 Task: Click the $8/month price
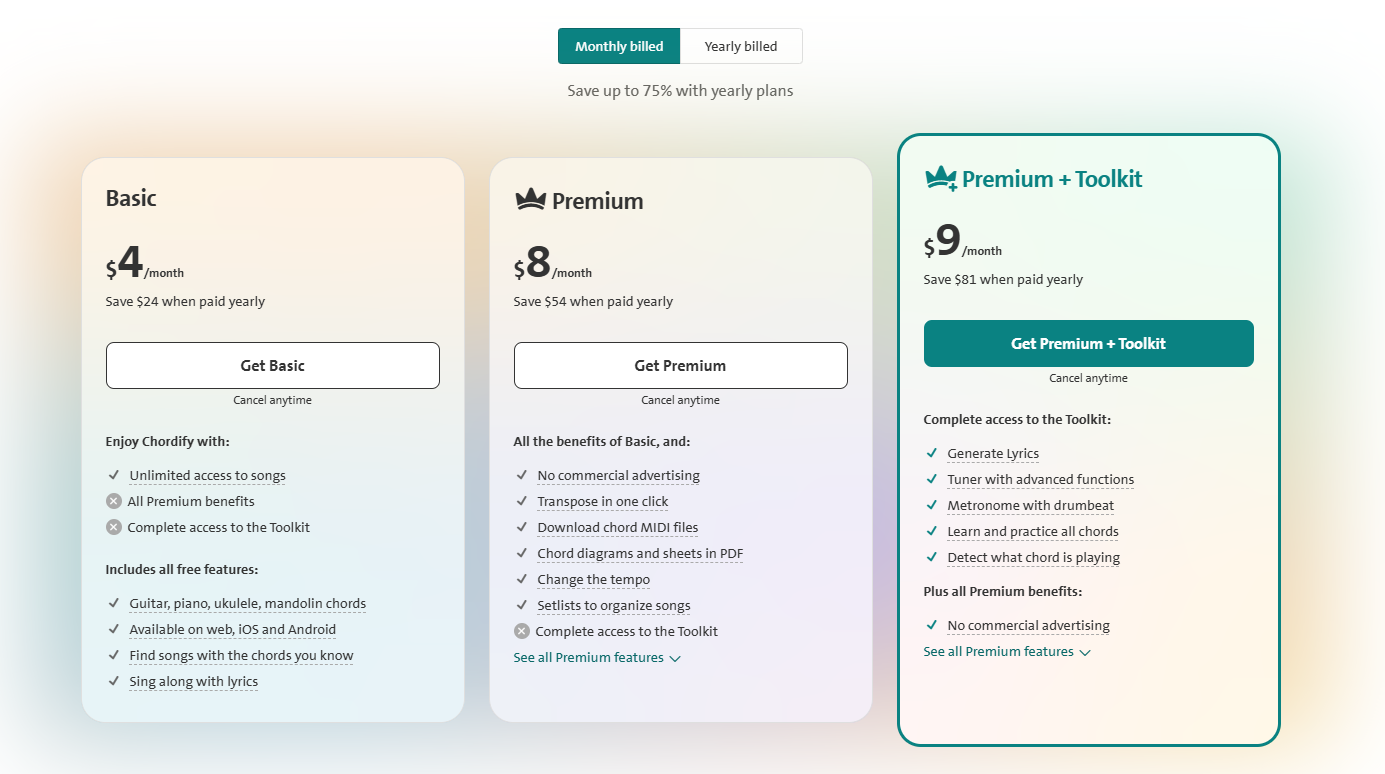tap(553, 263)
